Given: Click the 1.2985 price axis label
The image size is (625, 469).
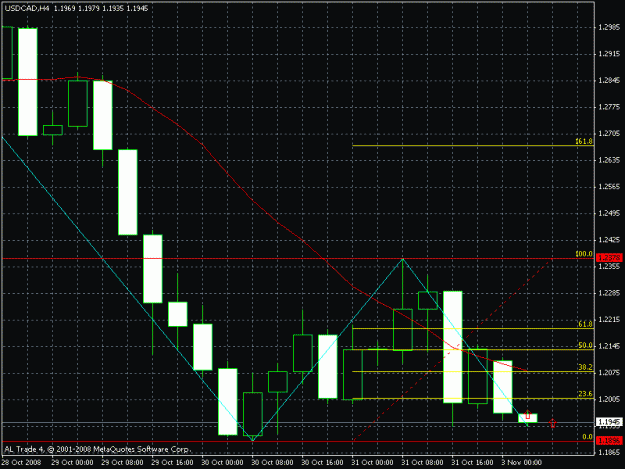Looking at the screenshot, I should pos(609,27).
